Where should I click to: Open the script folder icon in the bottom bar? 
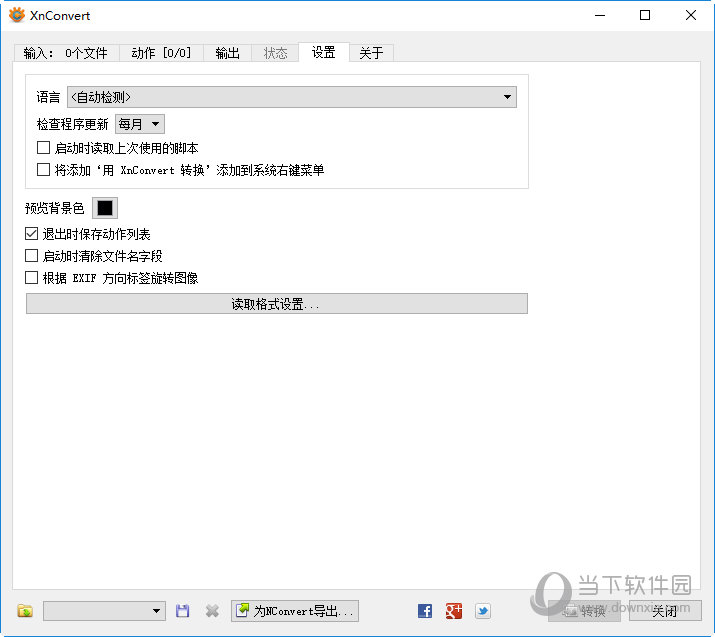tap(25, 611)
